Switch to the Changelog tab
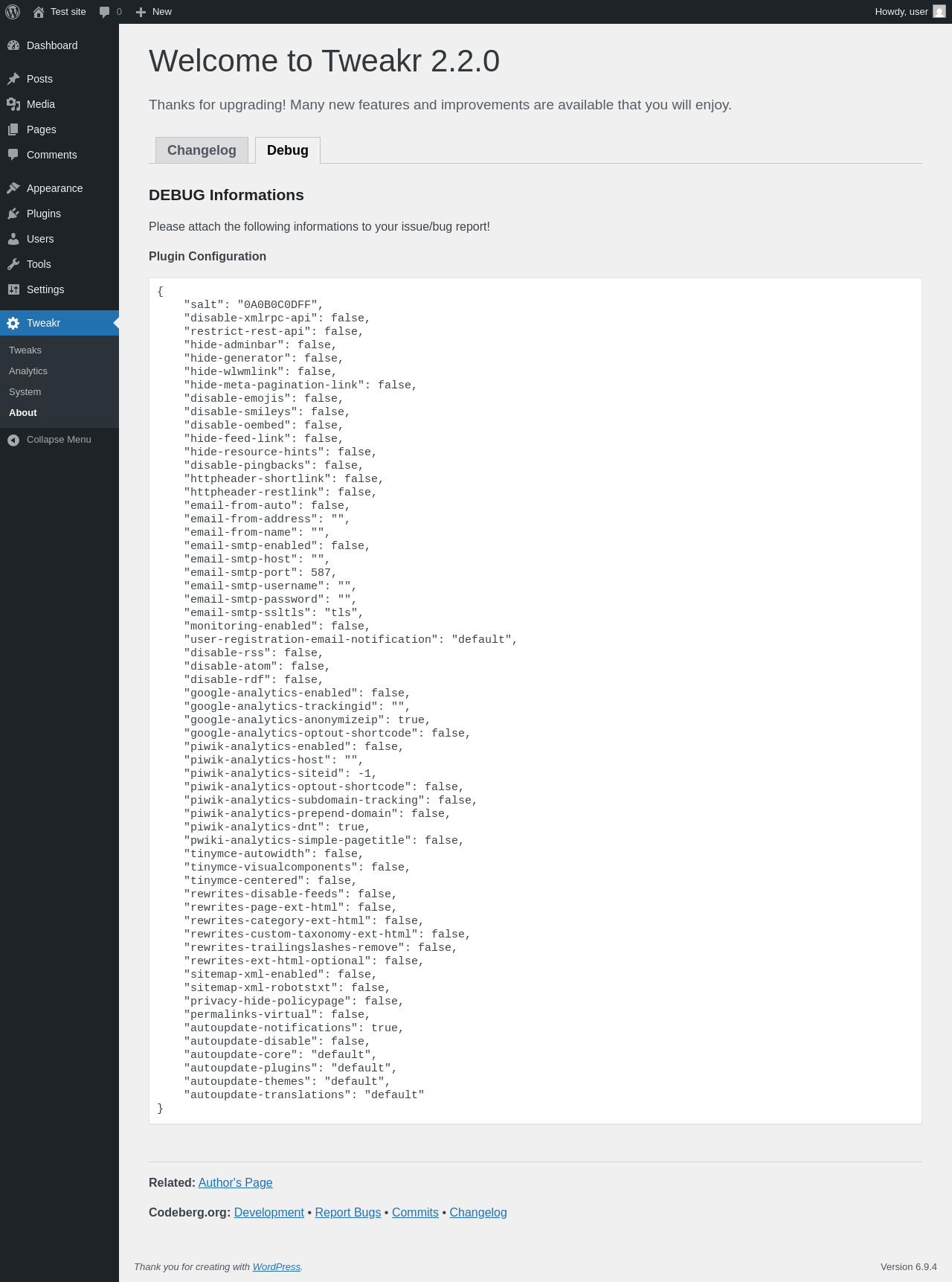 coord(202,150)
